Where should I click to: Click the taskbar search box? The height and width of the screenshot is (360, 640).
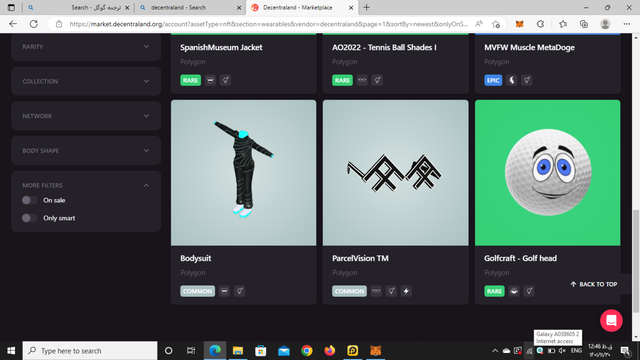[90, 351]
